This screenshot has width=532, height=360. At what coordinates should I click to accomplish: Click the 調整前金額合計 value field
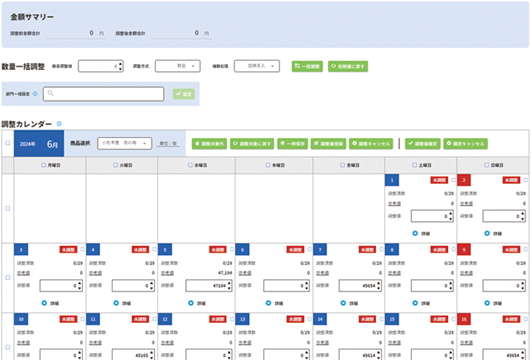[x=76, y=33]
